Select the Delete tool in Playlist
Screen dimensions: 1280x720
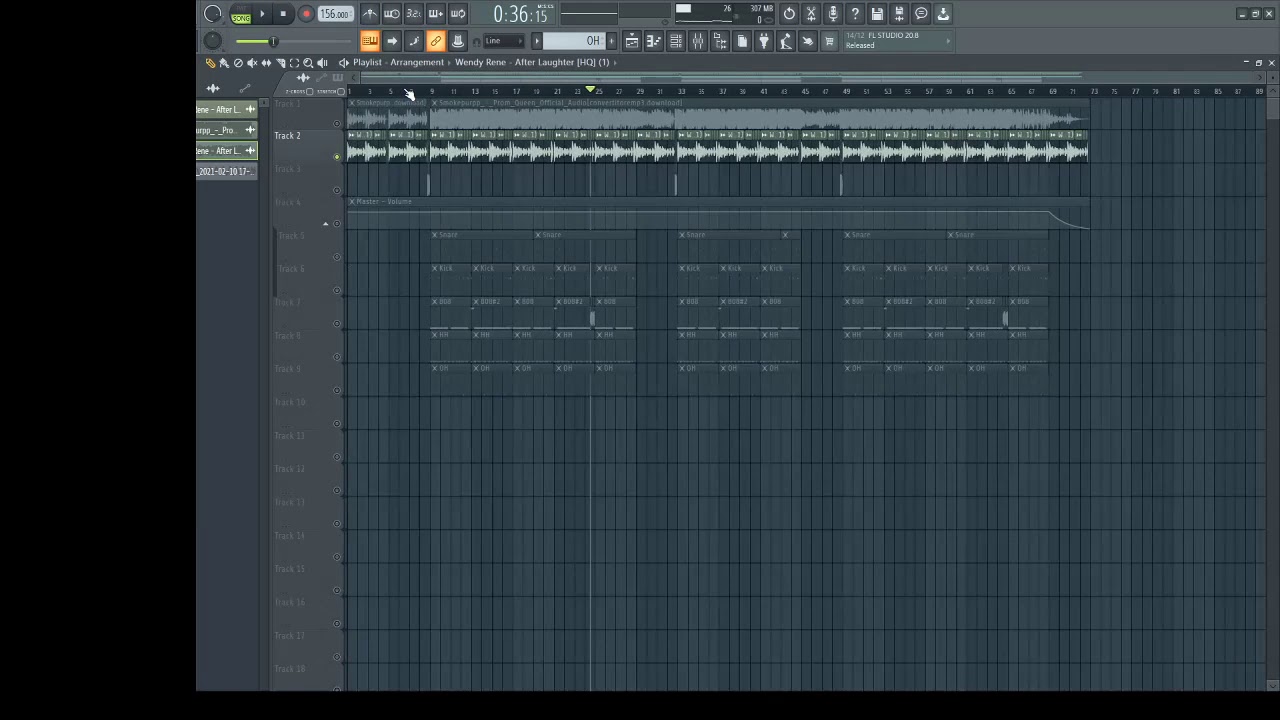(x=238, y=62)
